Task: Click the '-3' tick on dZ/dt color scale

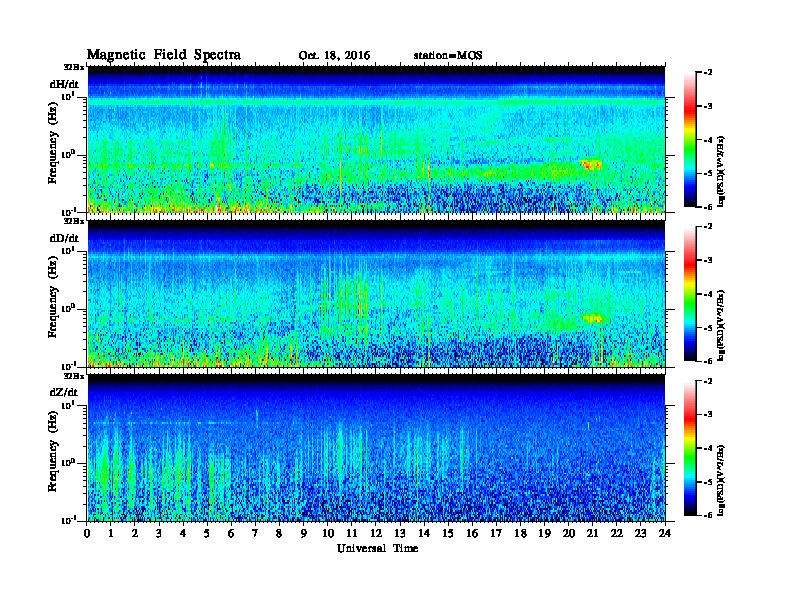Action: [x=708, y=415]
